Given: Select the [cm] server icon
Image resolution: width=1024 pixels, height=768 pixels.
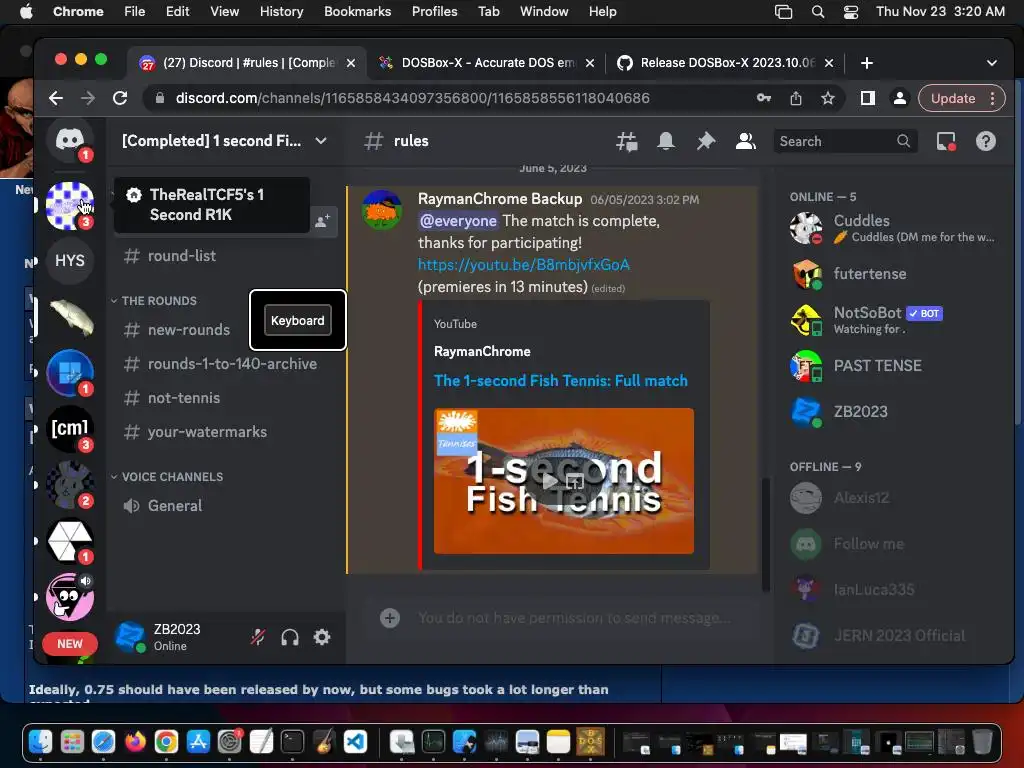Looking at the screenshot, I should [x=70, y=428].
